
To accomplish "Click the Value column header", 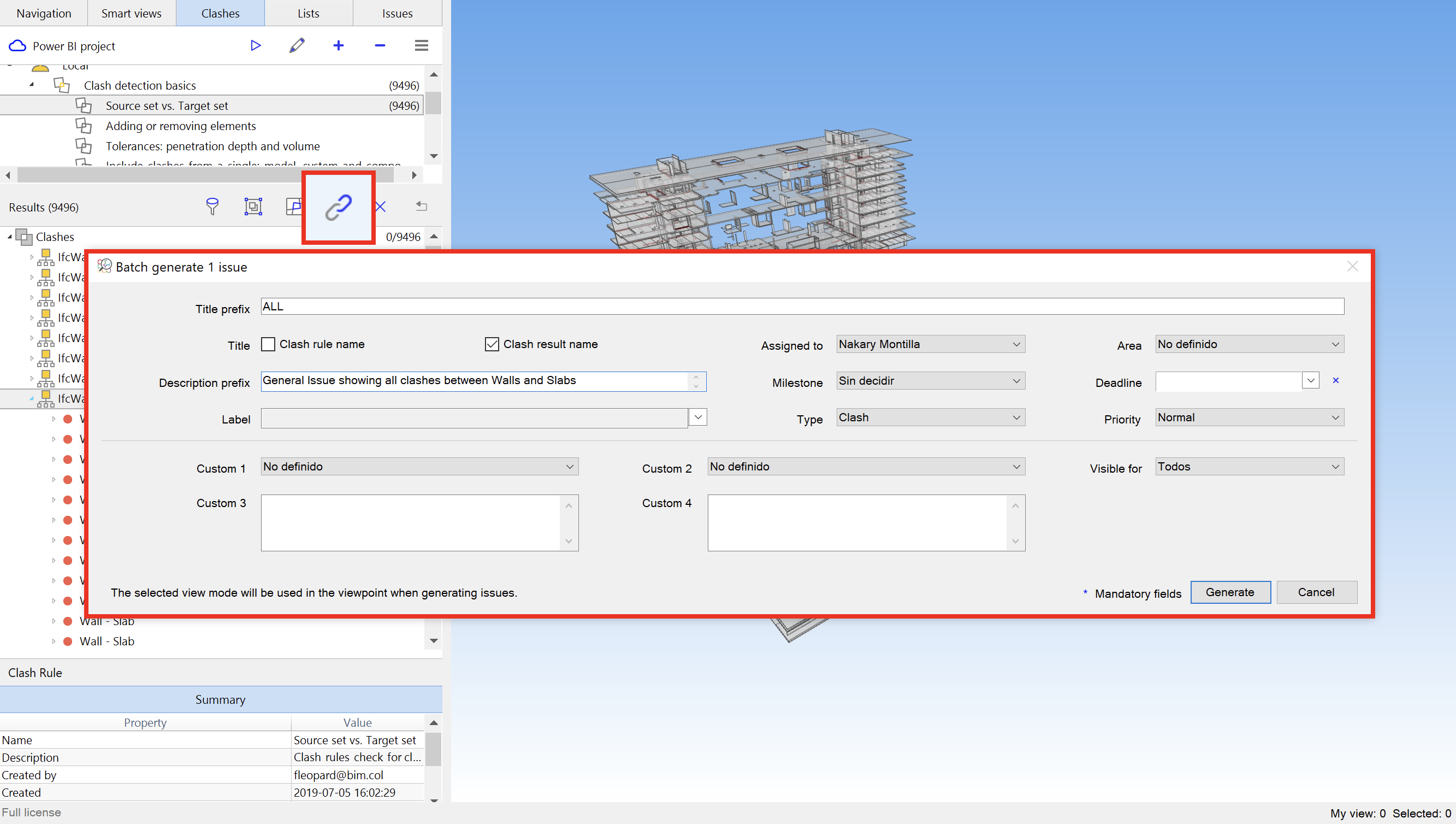I will (358, 723).
